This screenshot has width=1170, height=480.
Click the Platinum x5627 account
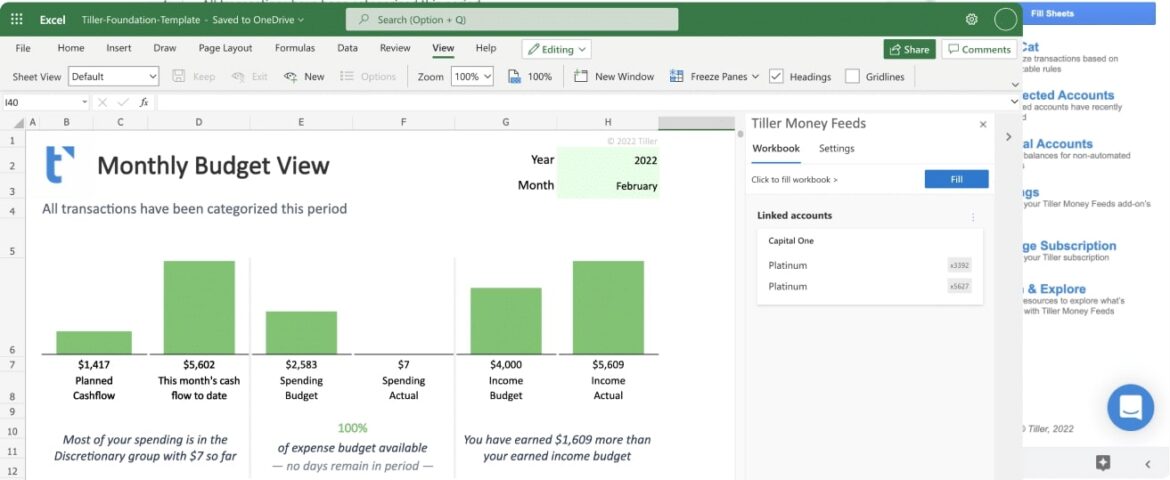point(870,286)
